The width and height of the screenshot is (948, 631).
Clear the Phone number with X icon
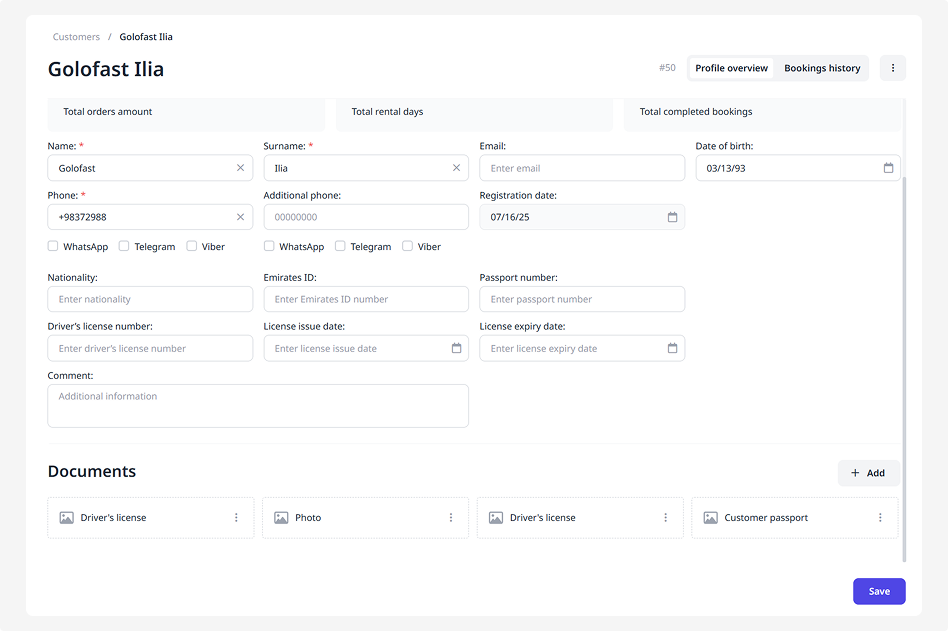(x=240, y=217)
